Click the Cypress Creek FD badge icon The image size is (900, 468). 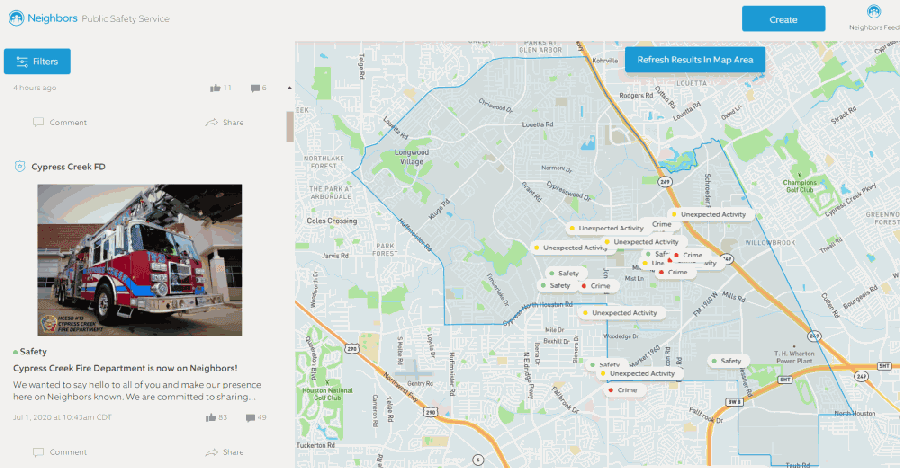pos(20,167)
